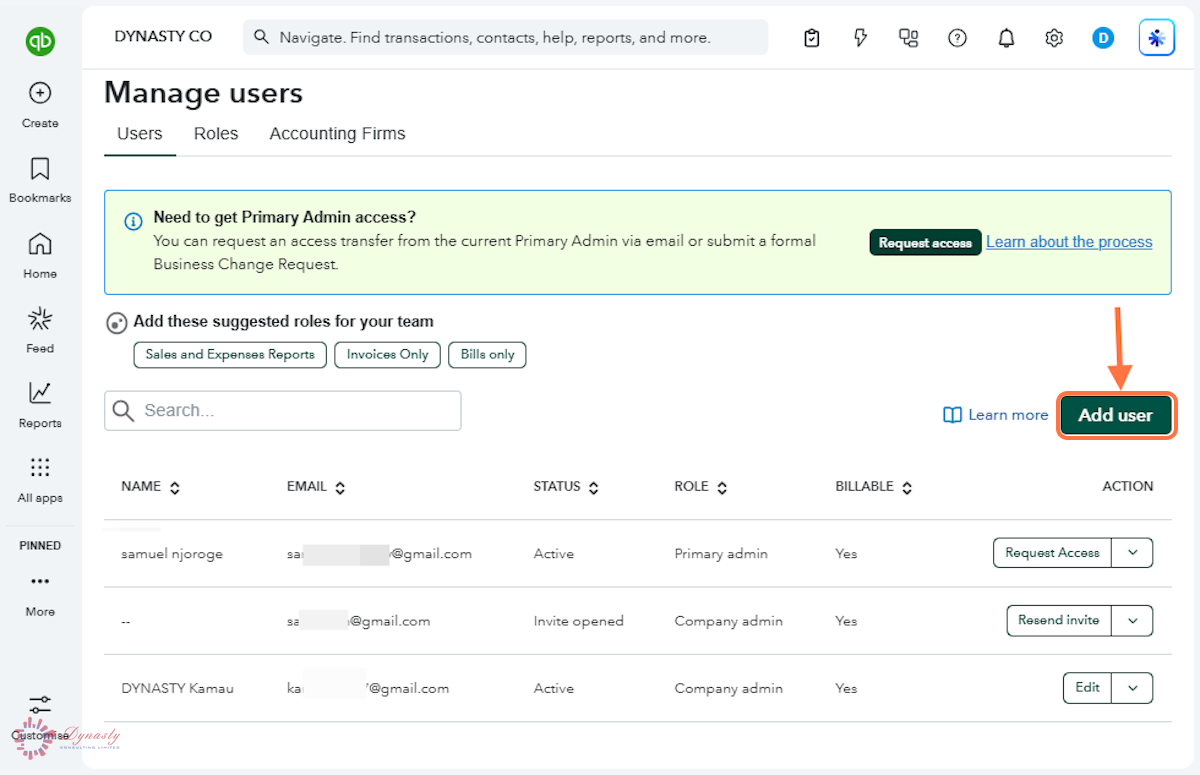The image size is (1200, 775).
Task: Open the All apps grid
Action: pyautogui.click(x=40, y=480)
